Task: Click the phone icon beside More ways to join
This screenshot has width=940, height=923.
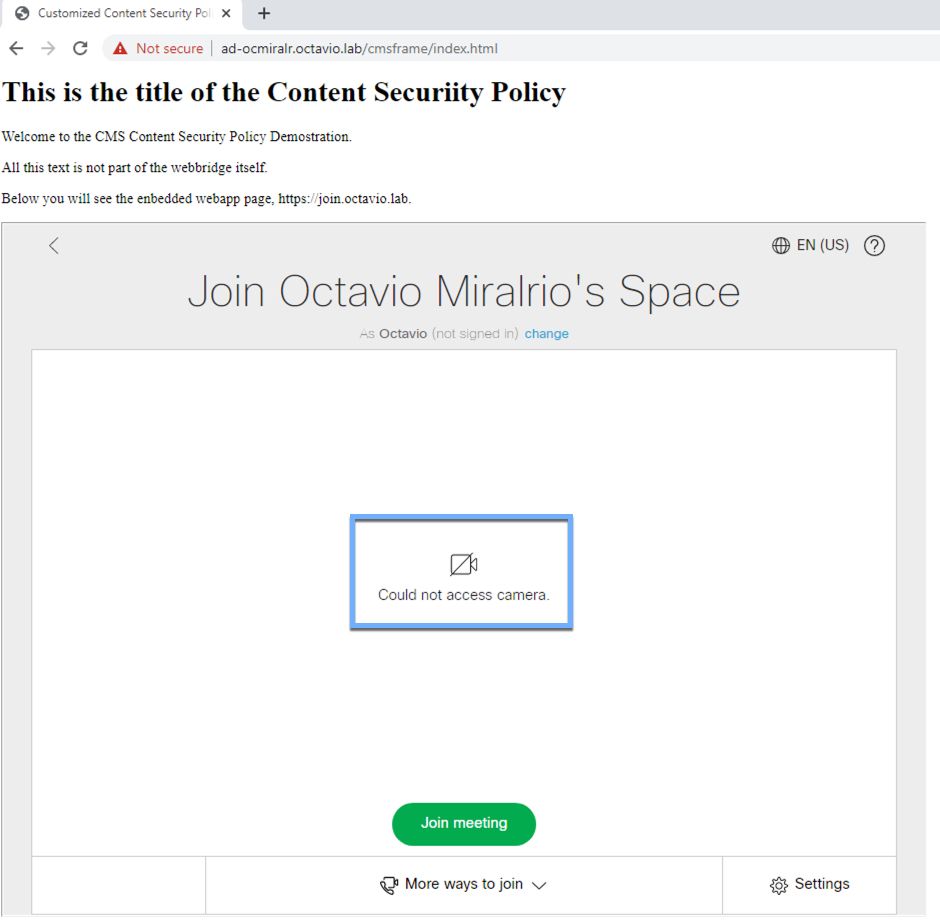Action: [x=389, y=885]
